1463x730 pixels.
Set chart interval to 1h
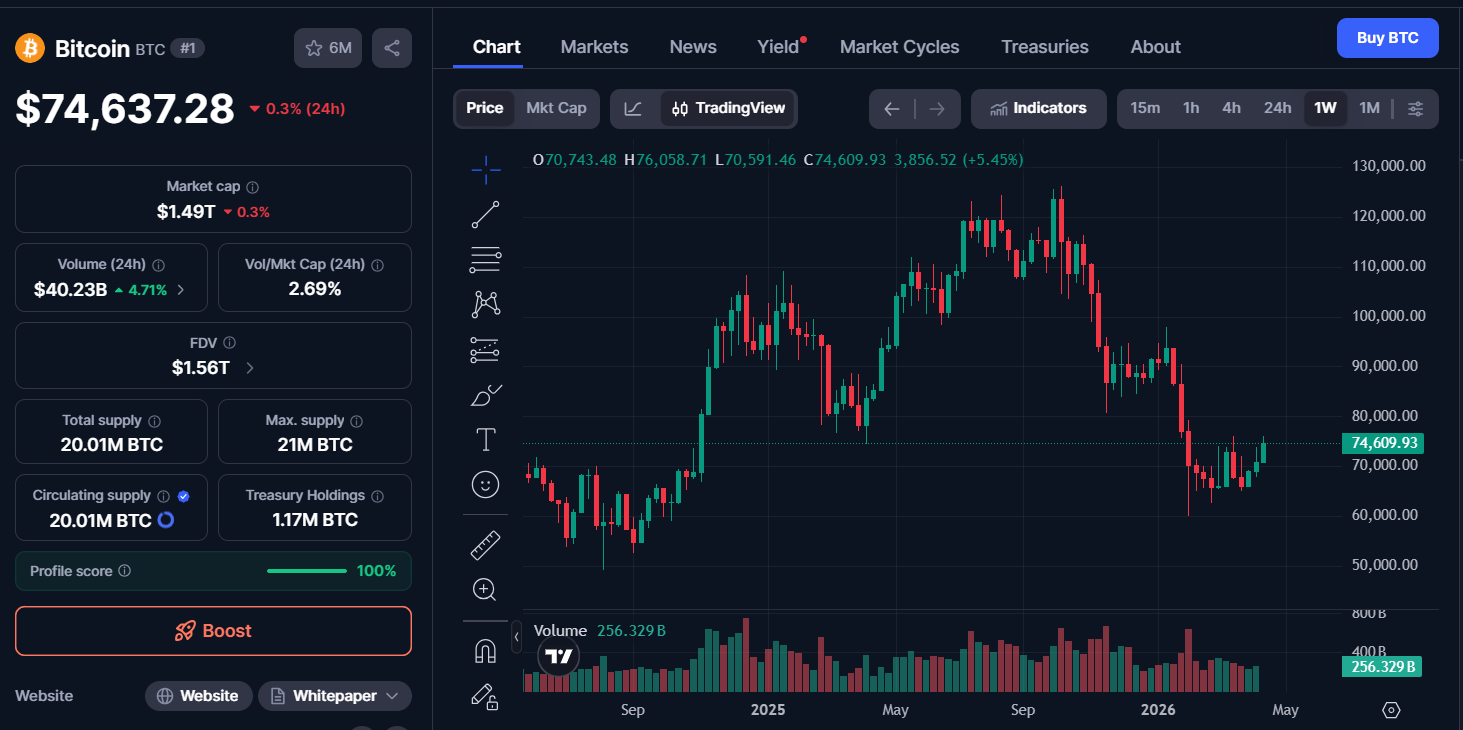click(1191, 108)
